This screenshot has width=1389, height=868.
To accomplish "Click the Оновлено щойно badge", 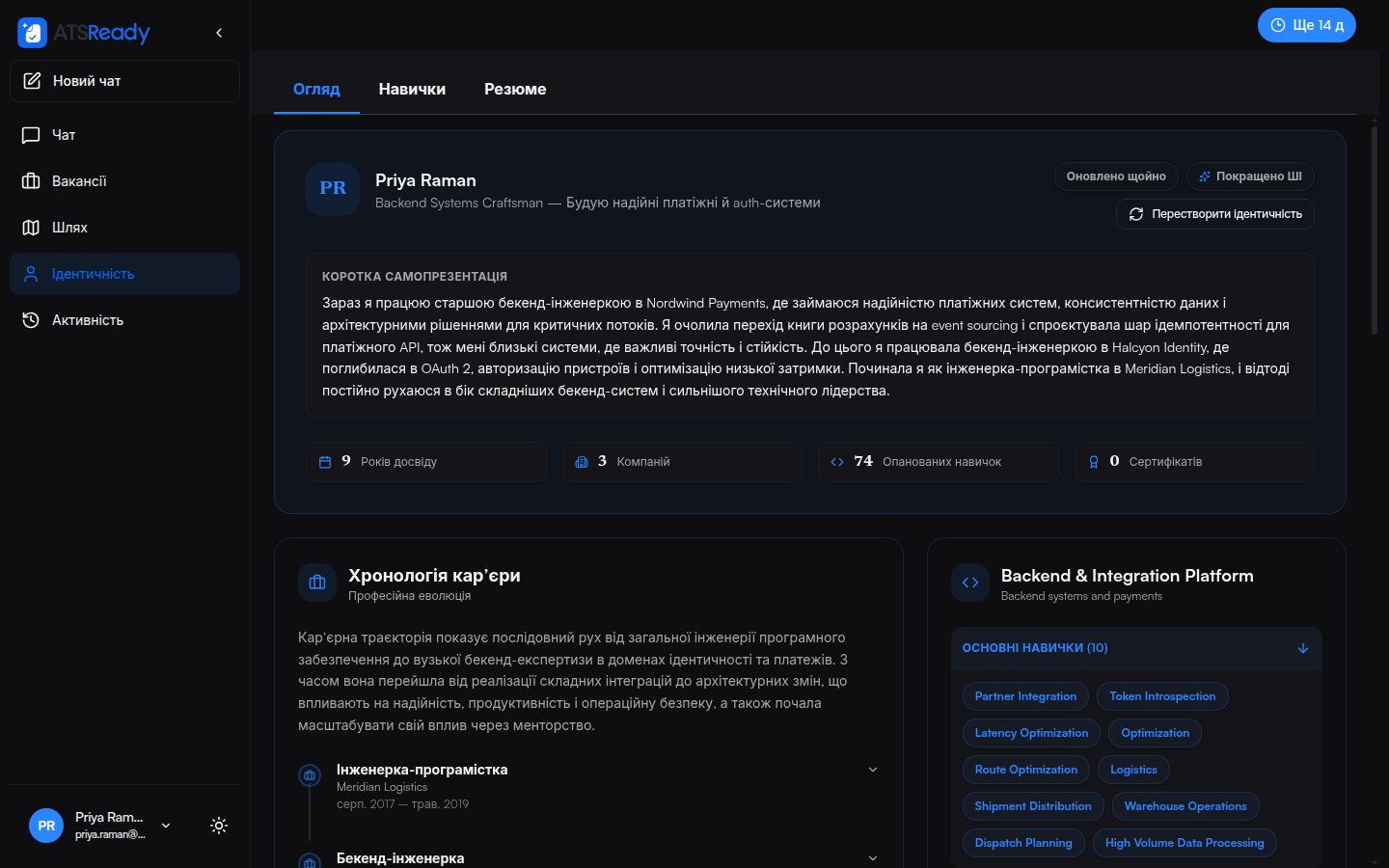I will tap(1116, 176).
